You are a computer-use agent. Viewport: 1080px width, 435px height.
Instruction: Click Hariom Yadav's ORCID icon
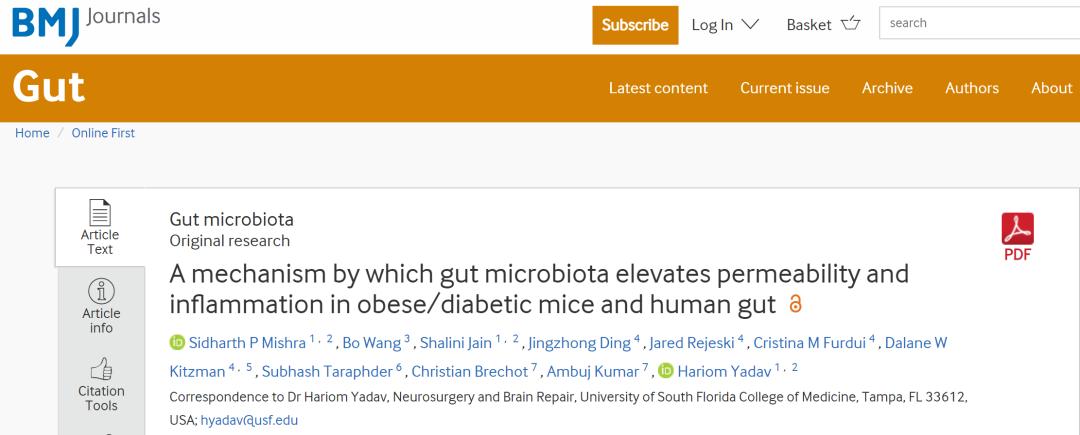tap(666, 372)
